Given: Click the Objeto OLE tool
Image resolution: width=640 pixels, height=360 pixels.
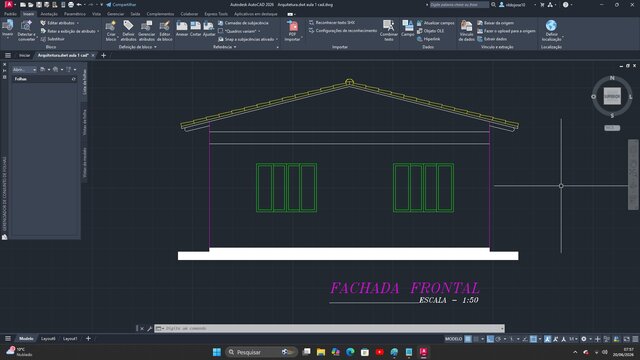Looking at the screenshot, I should pyautogui.click(x=431, y=31).
